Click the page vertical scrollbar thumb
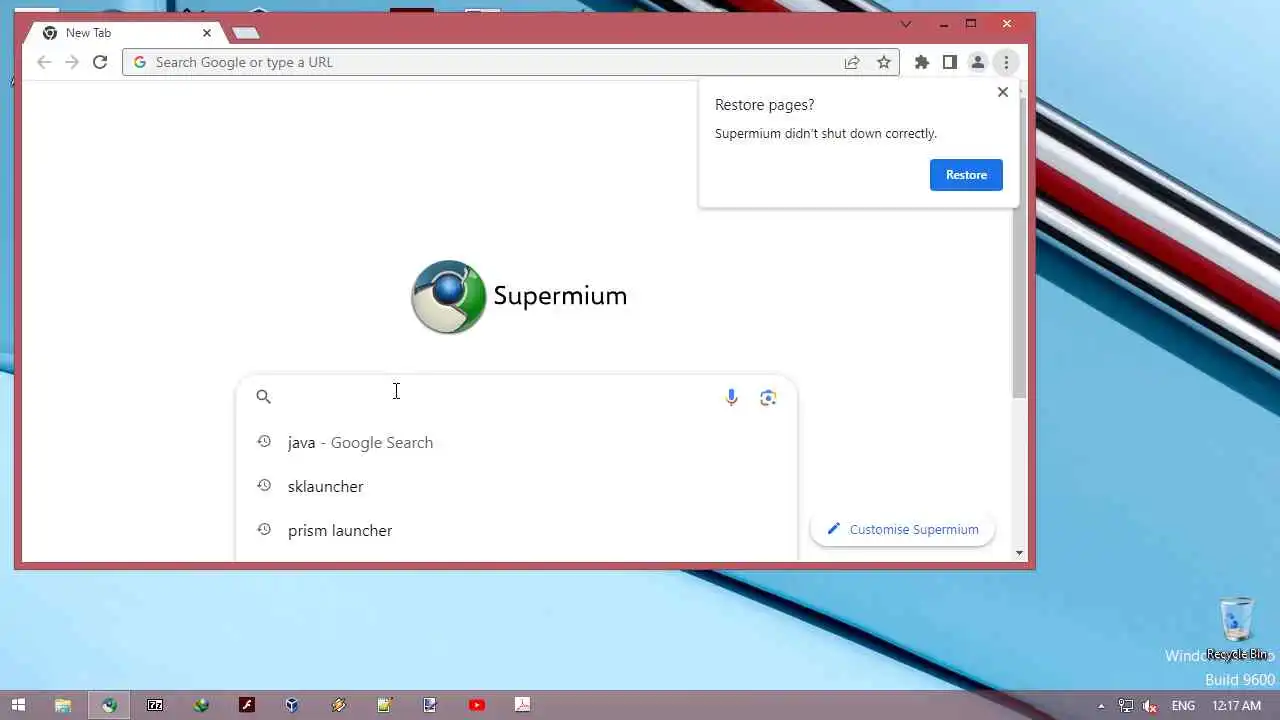Image resolution: width=1280 pixels, height=720 pixels. click(x=1019, y=250)
